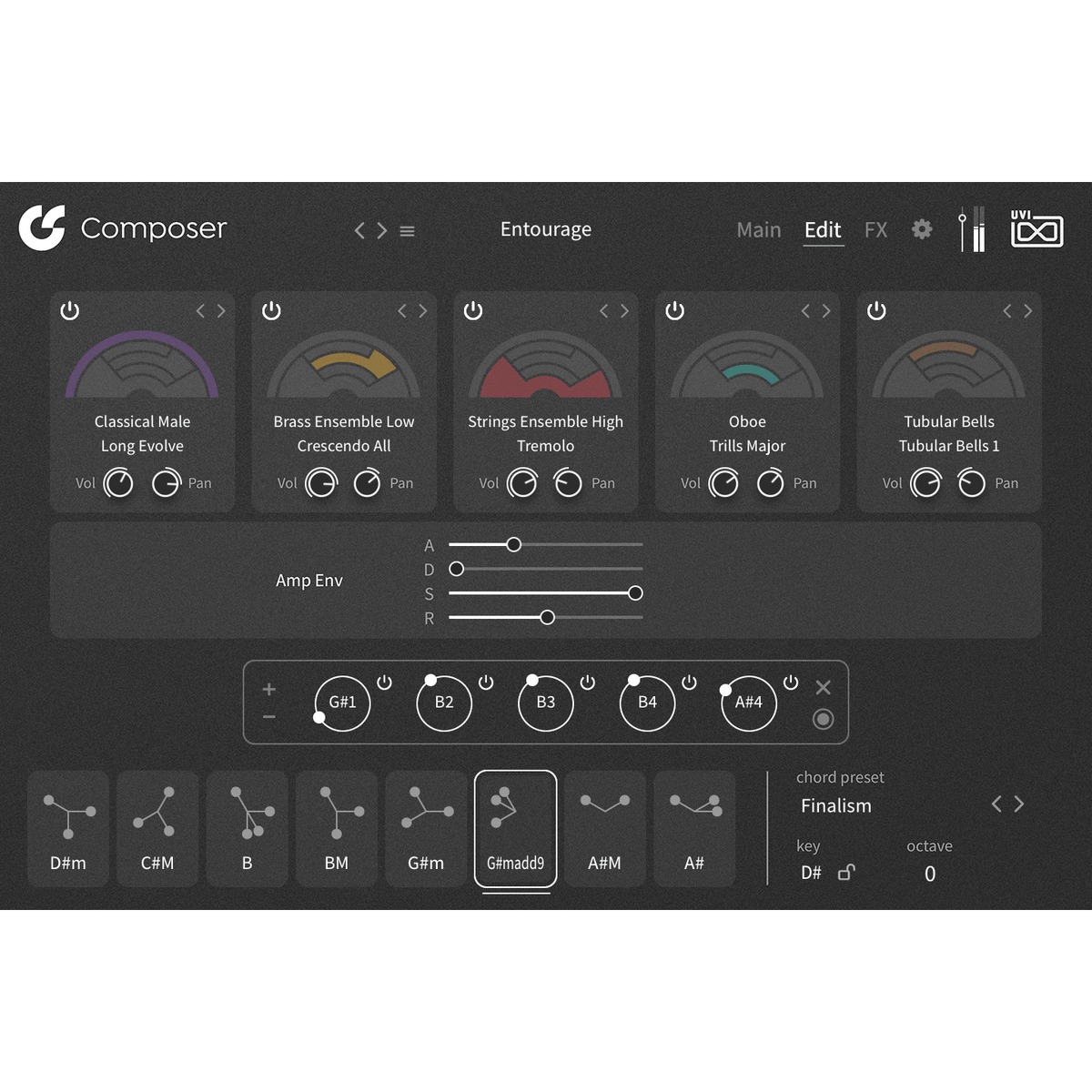The height and width of the screenshot is (1092, 1092).
Task: Click the octave value 0
Action: (930, 874)
